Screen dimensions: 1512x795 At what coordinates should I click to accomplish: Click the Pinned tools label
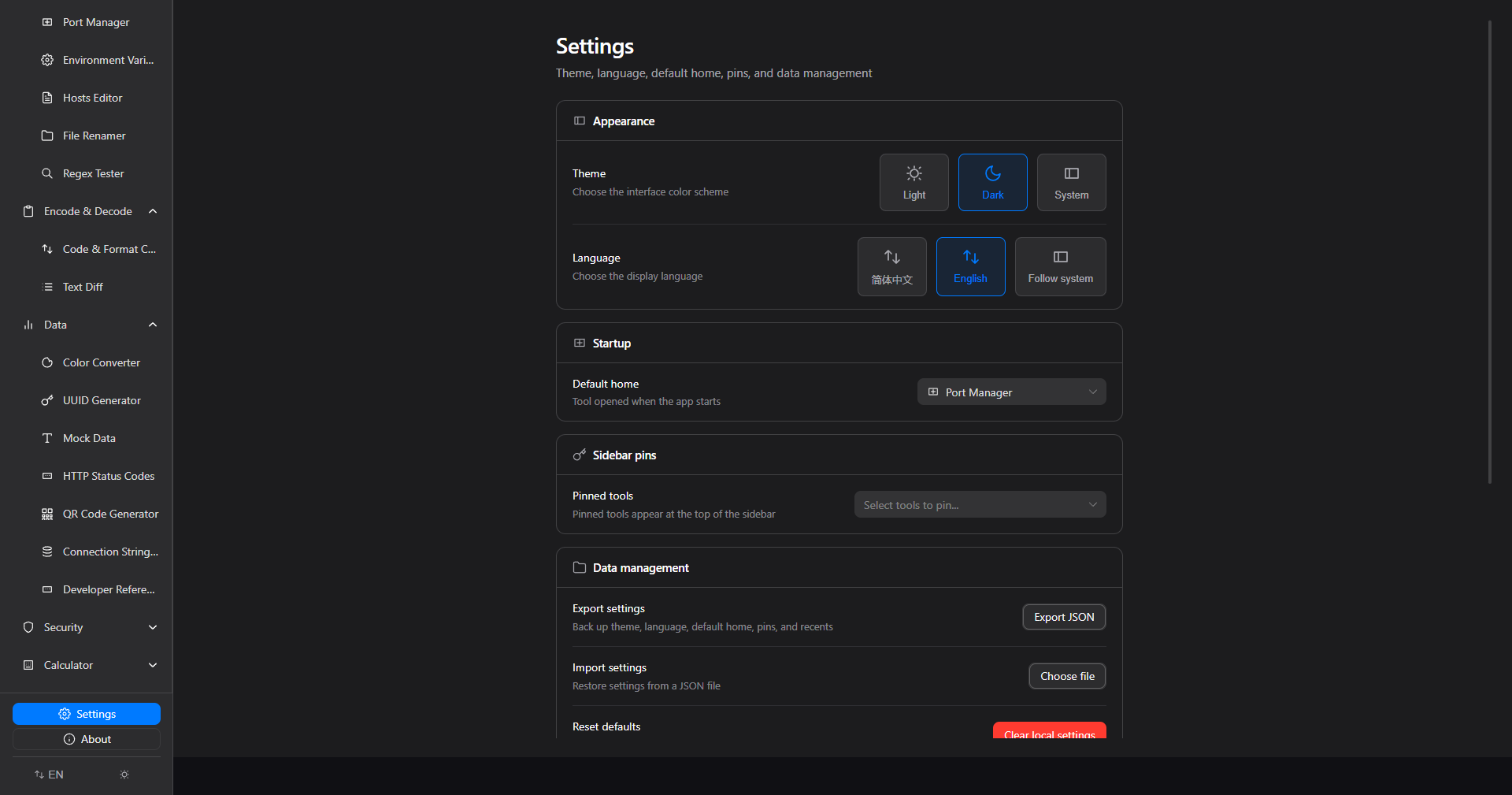pyautogui.click(x=602, y=496)
